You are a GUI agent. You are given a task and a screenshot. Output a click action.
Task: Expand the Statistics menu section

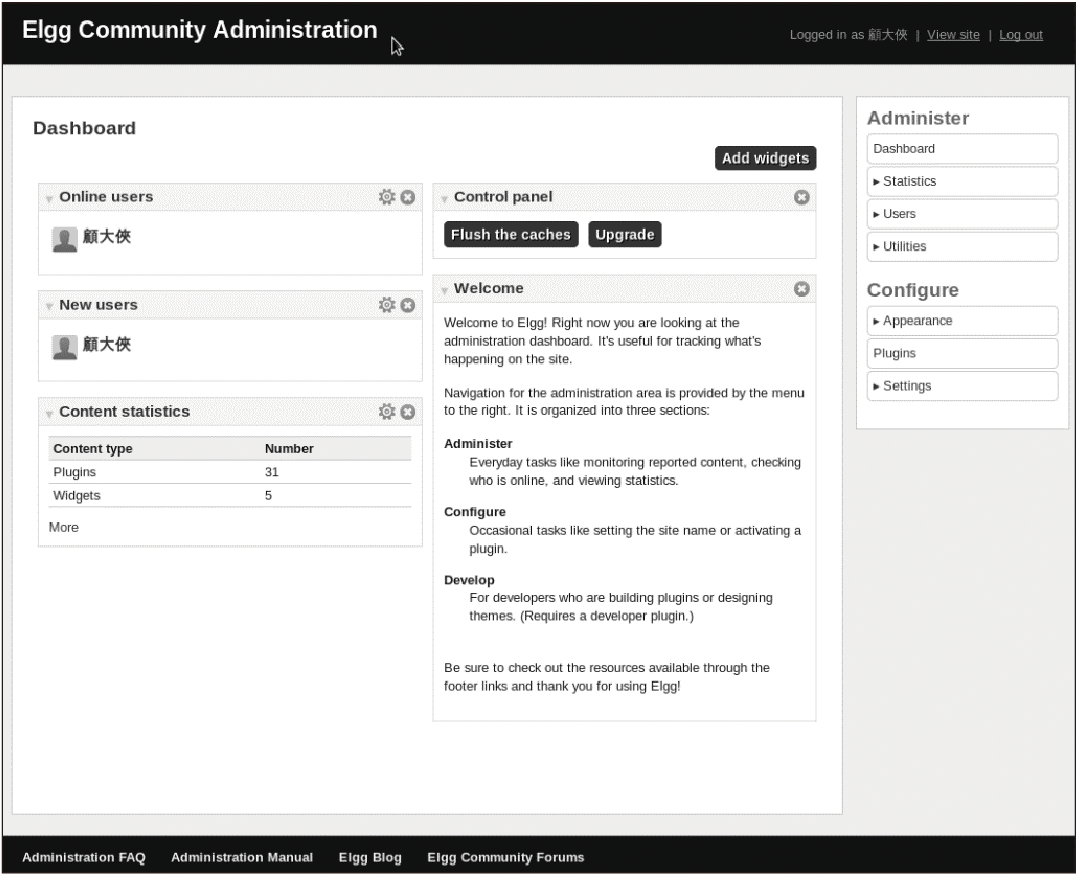962,182
